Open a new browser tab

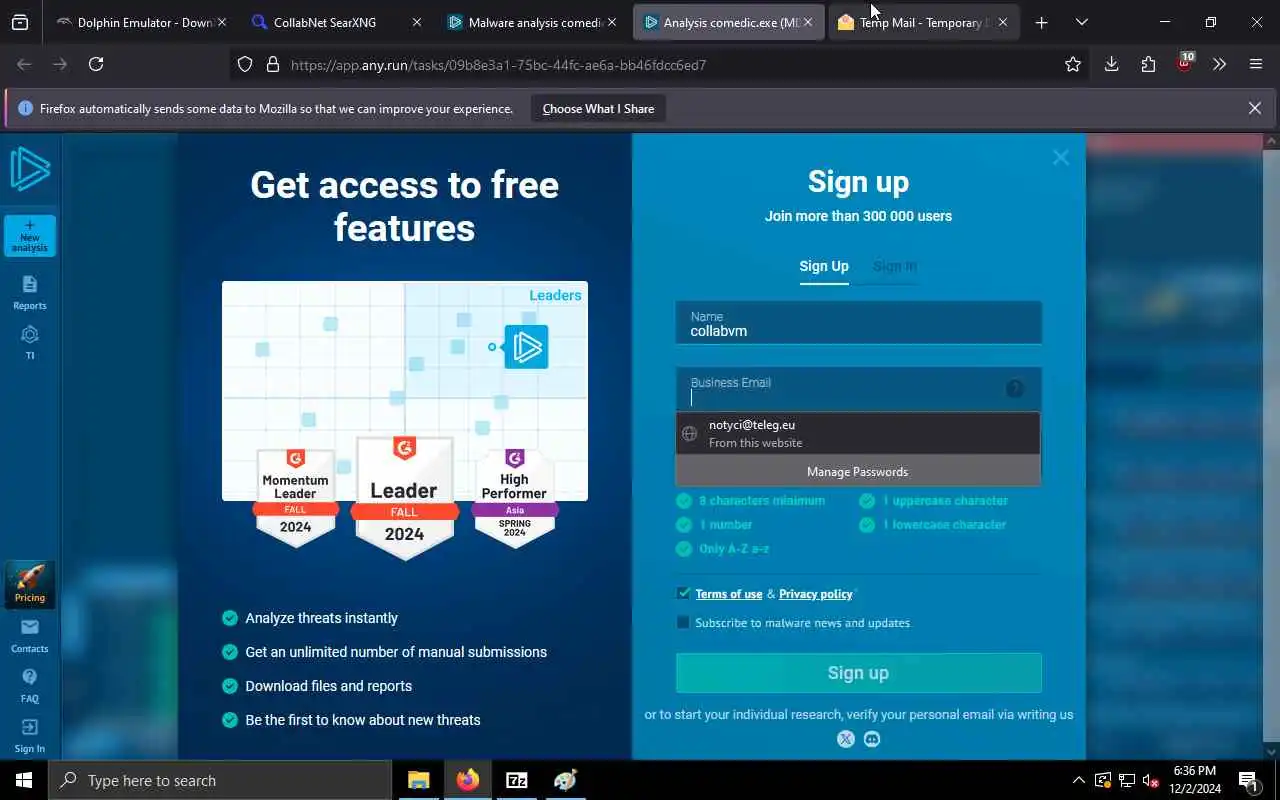pyautogui.click(x=1041, y=22)
